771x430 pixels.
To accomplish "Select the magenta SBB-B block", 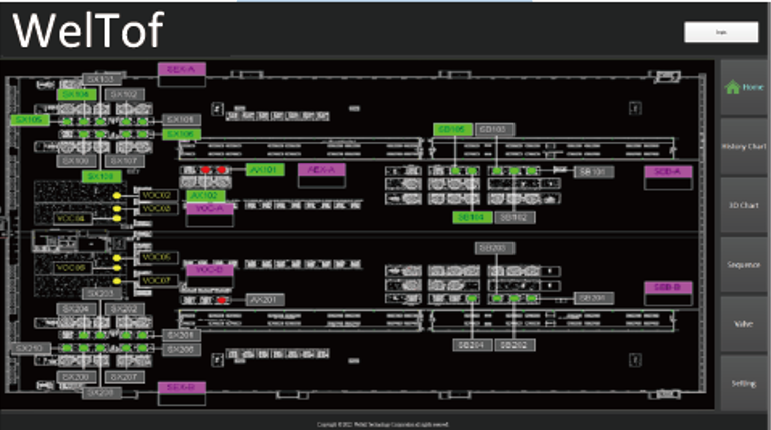I will point(667,287).
